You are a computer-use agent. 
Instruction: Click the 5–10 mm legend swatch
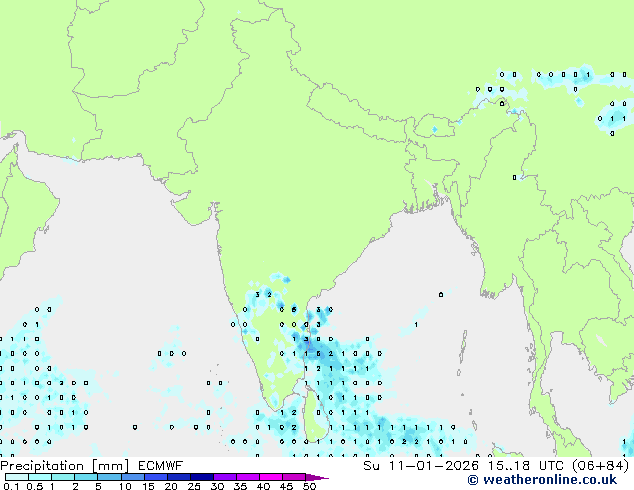(x=109, y=477)
